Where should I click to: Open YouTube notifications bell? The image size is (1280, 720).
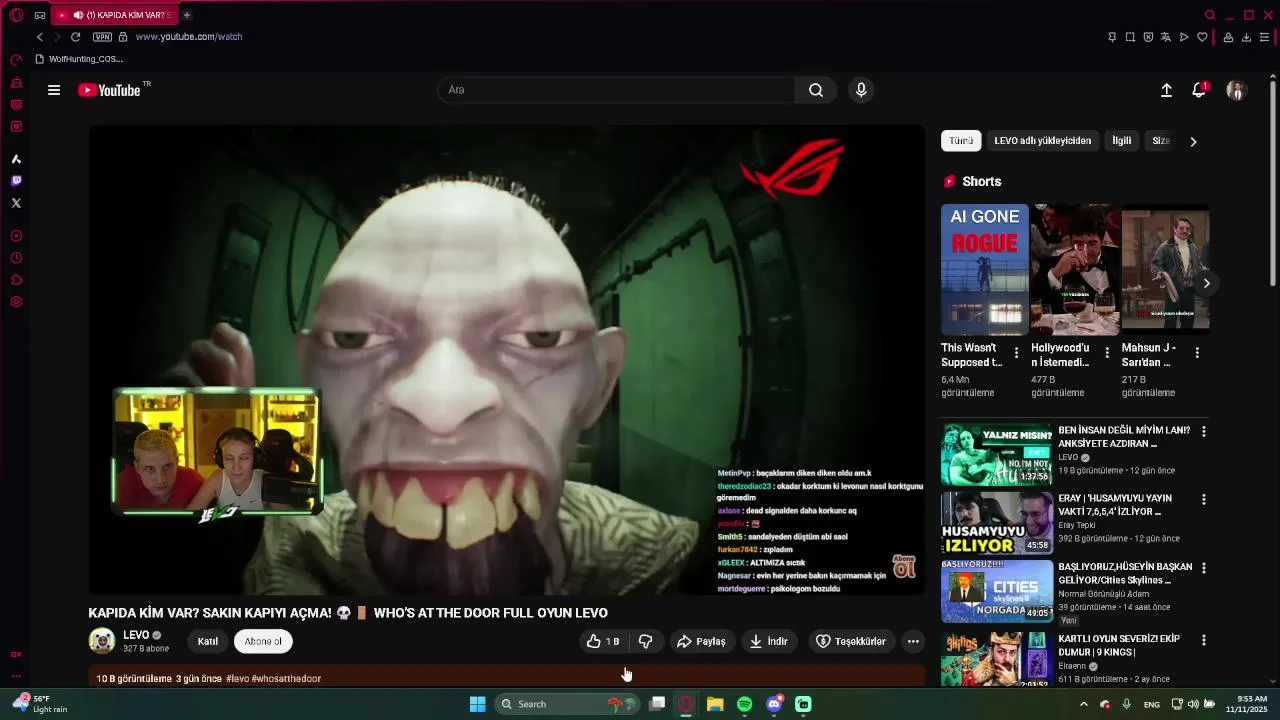click(x=1199, y=90)
